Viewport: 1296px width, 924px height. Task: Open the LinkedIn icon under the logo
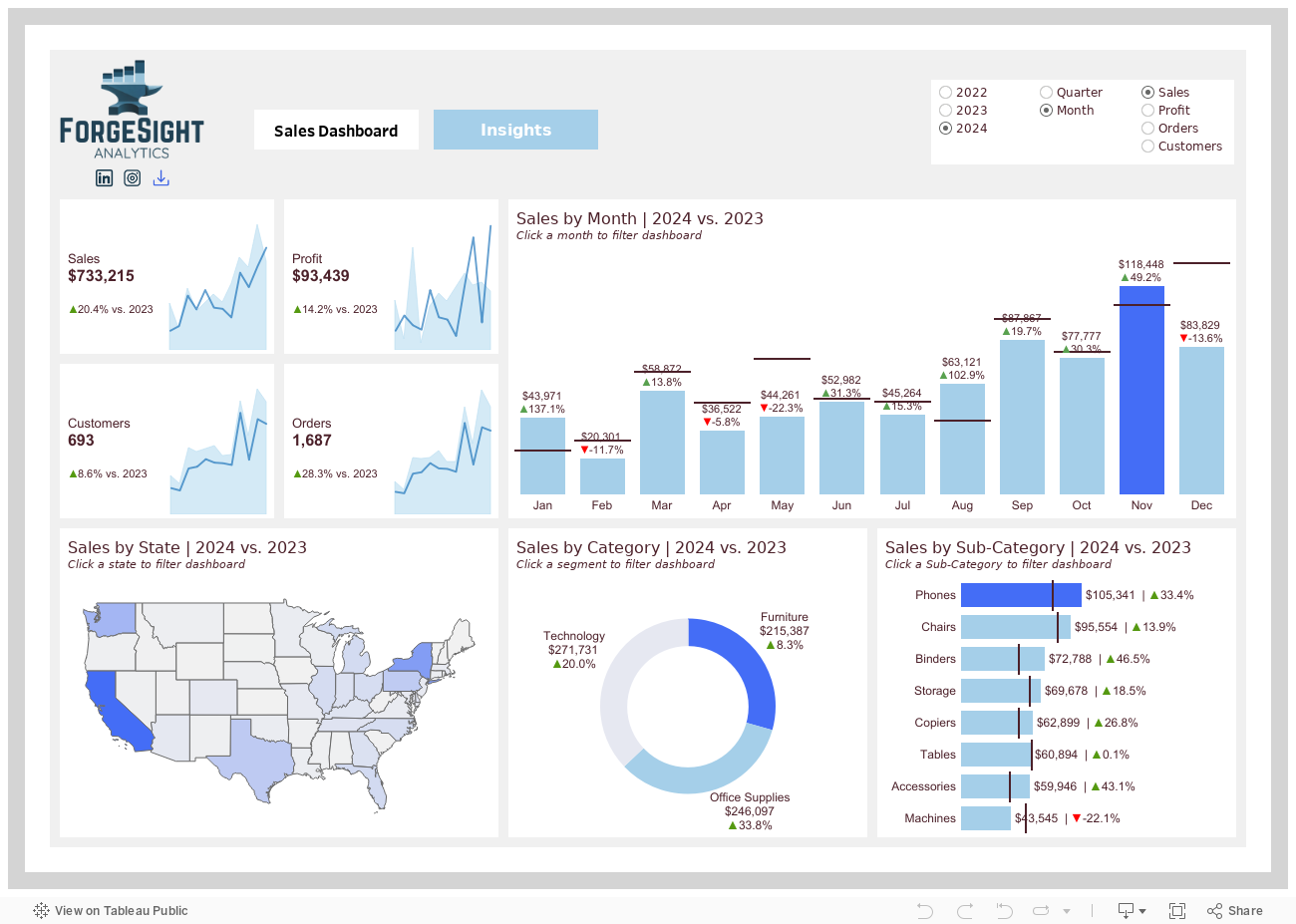click(x=104, y=178)
